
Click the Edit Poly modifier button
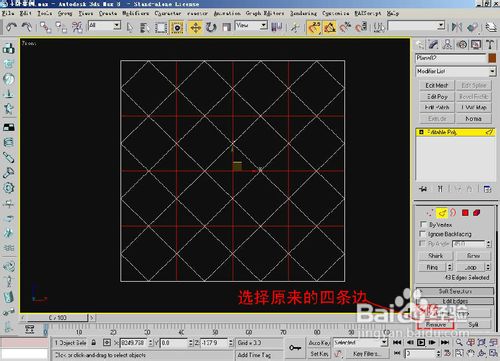[x=437, y=97]
